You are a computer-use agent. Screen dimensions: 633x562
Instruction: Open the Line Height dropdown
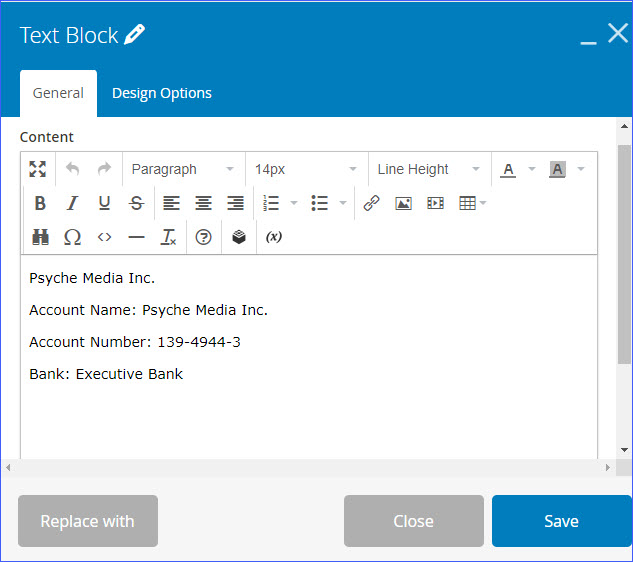click(x=430, y=169)
